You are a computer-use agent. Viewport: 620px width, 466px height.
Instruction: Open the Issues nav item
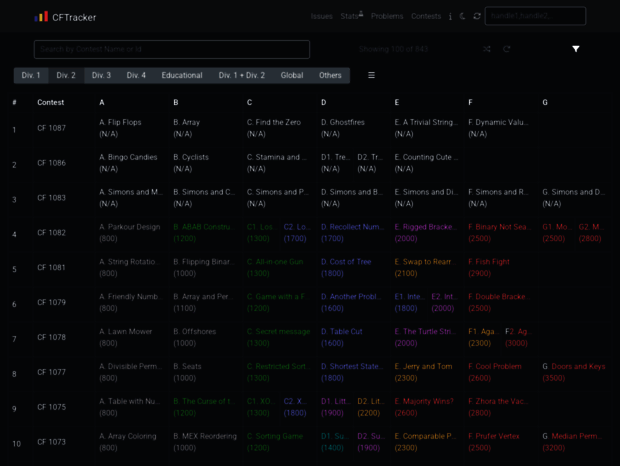(321, 16)
